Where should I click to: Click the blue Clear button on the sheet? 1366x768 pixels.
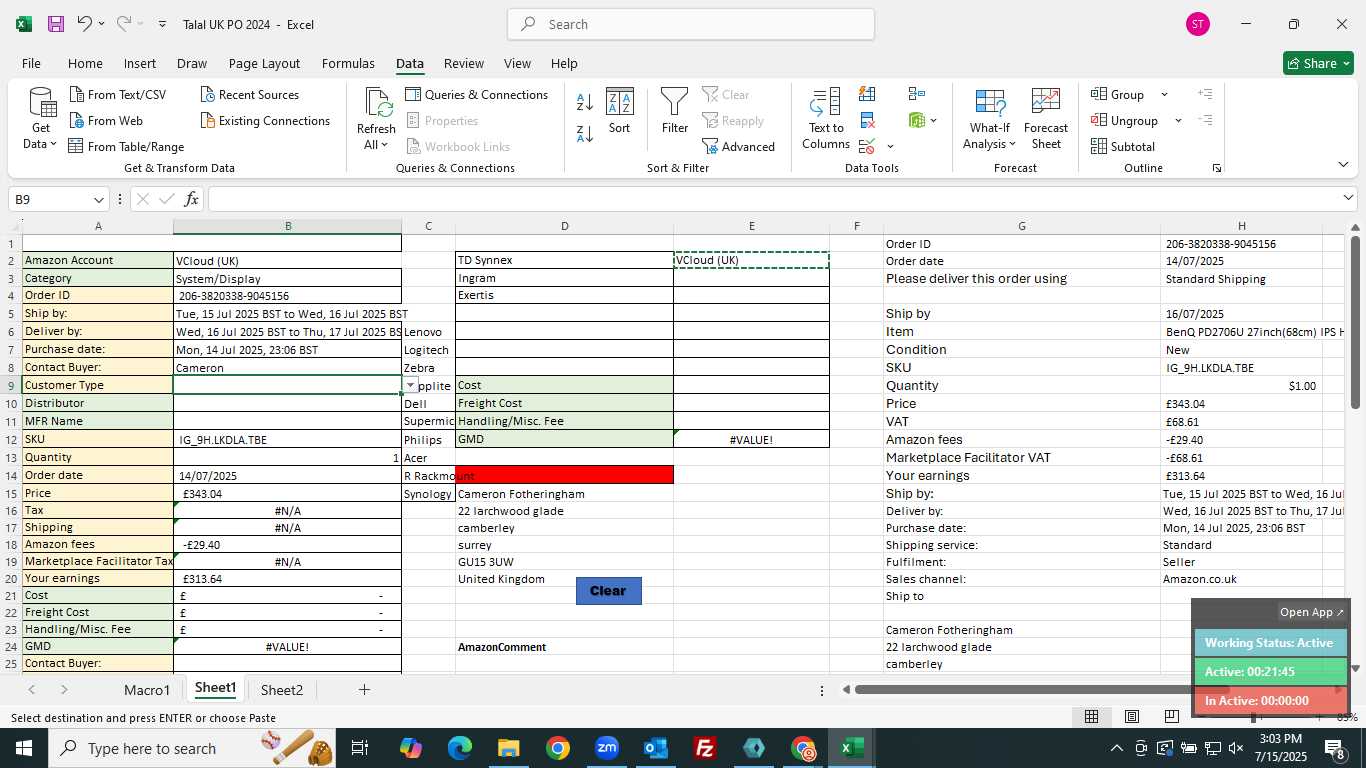pos(608,590)
